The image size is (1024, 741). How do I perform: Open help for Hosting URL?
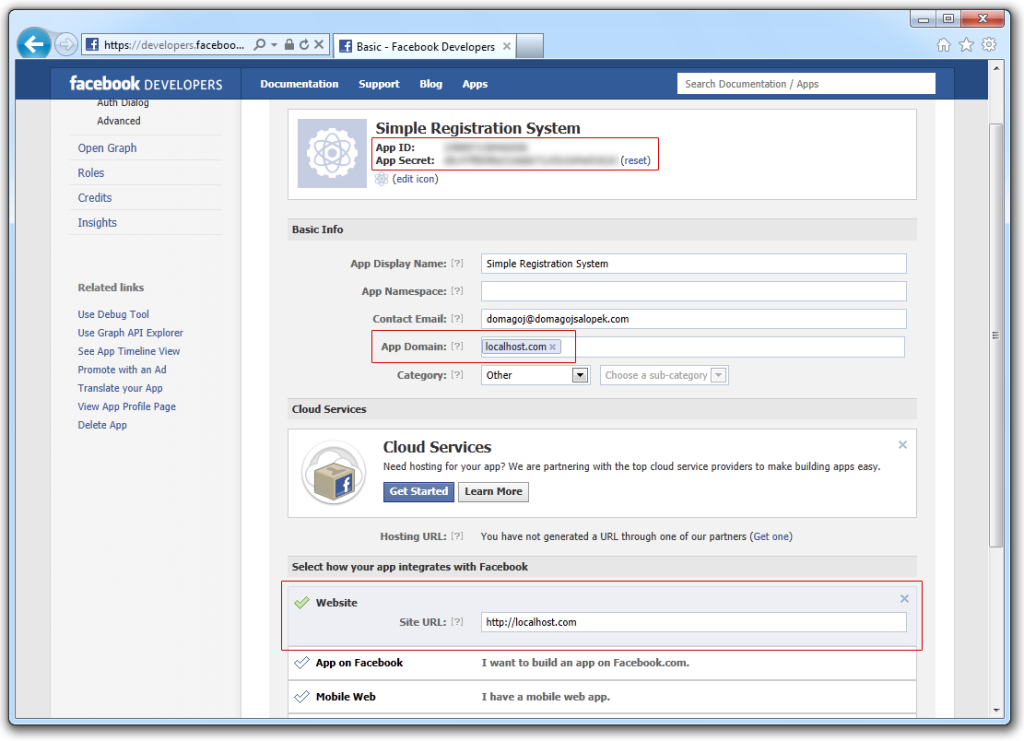click(457, 536)
